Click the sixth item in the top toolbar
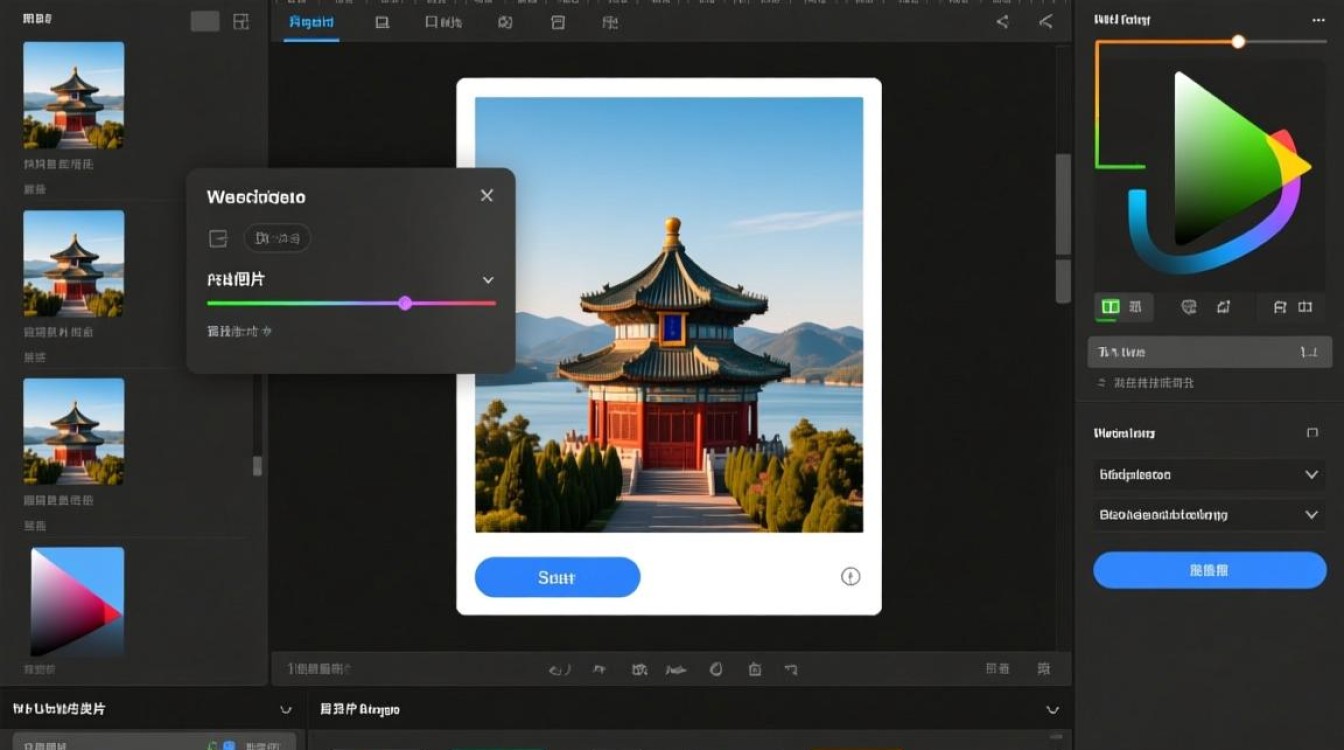The height and width of the screenshot is (750, 1344). tap(610, 22)
